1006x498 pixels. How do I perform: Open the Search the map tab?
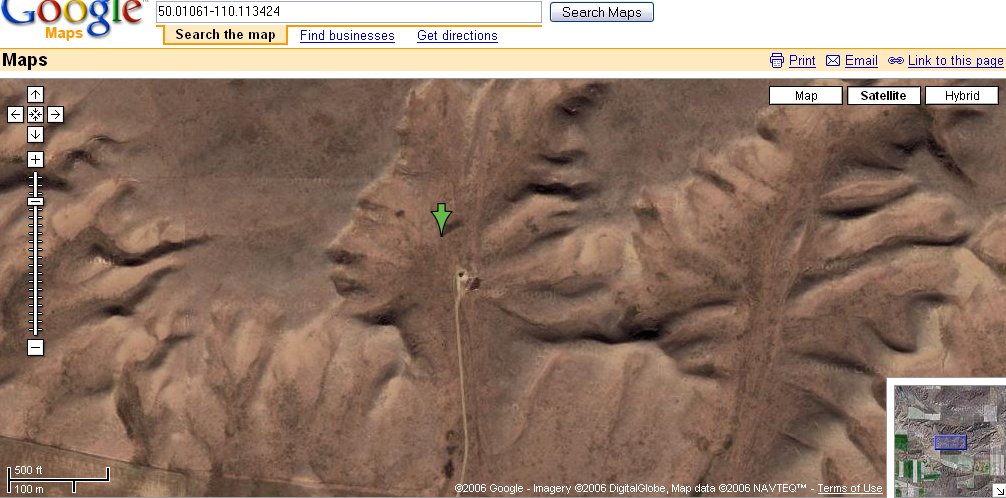click(x=225, y=35)
